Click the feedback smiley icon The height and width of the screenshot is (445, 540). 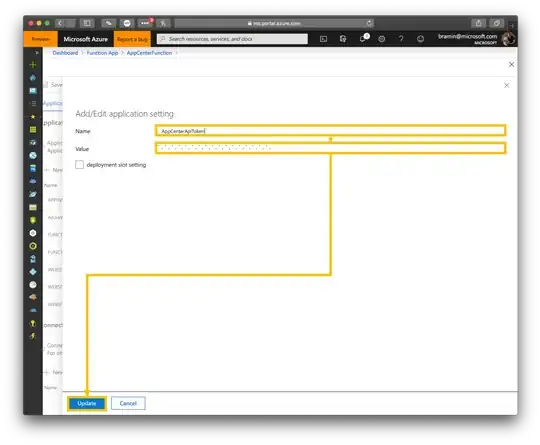(x=420, y=39)
